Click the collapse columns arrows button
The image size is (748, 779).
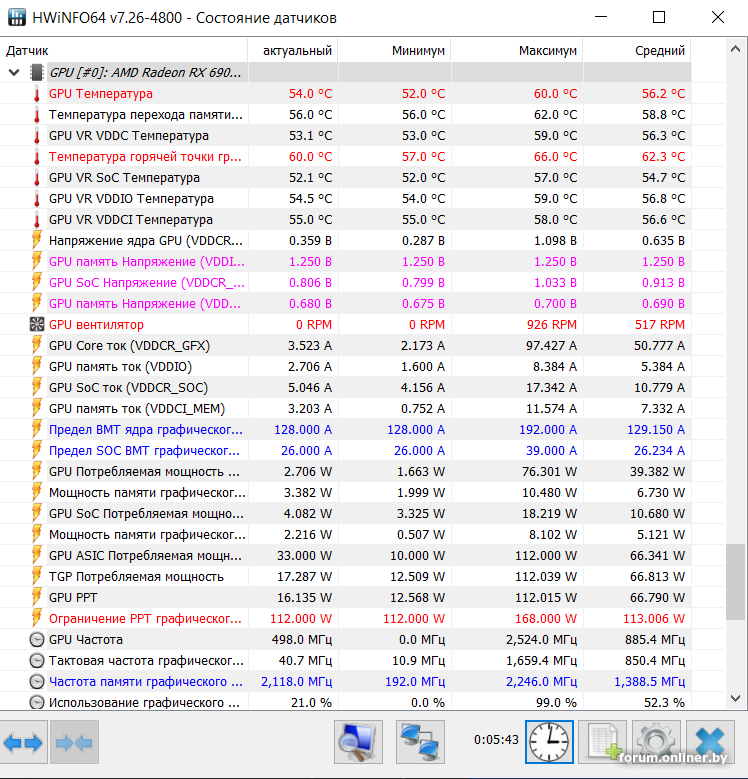[73, 742]
